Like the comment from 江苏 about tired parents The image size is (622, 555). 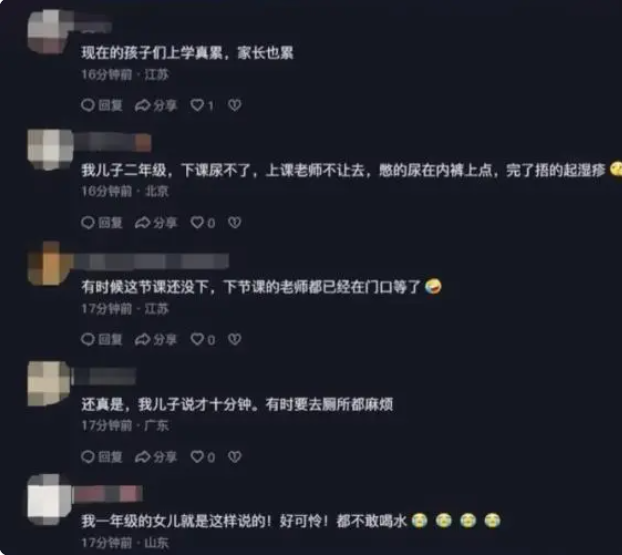coord(202,105)
